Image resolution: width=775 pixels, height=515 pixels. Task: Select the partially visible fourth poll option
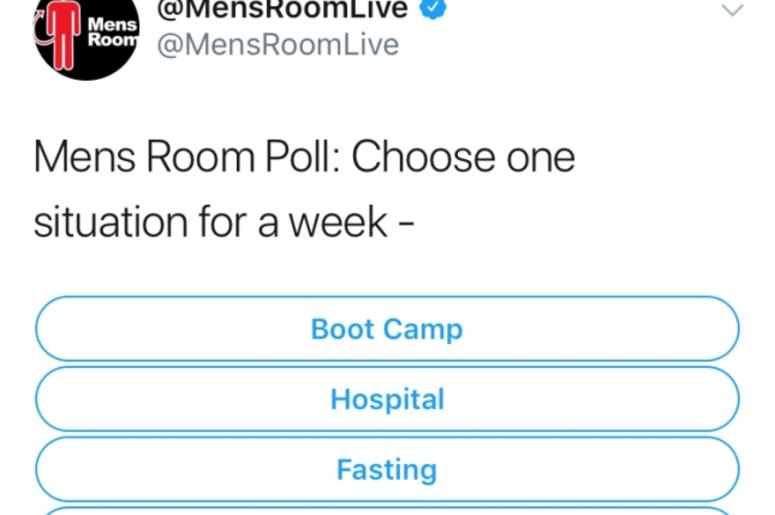388,511
